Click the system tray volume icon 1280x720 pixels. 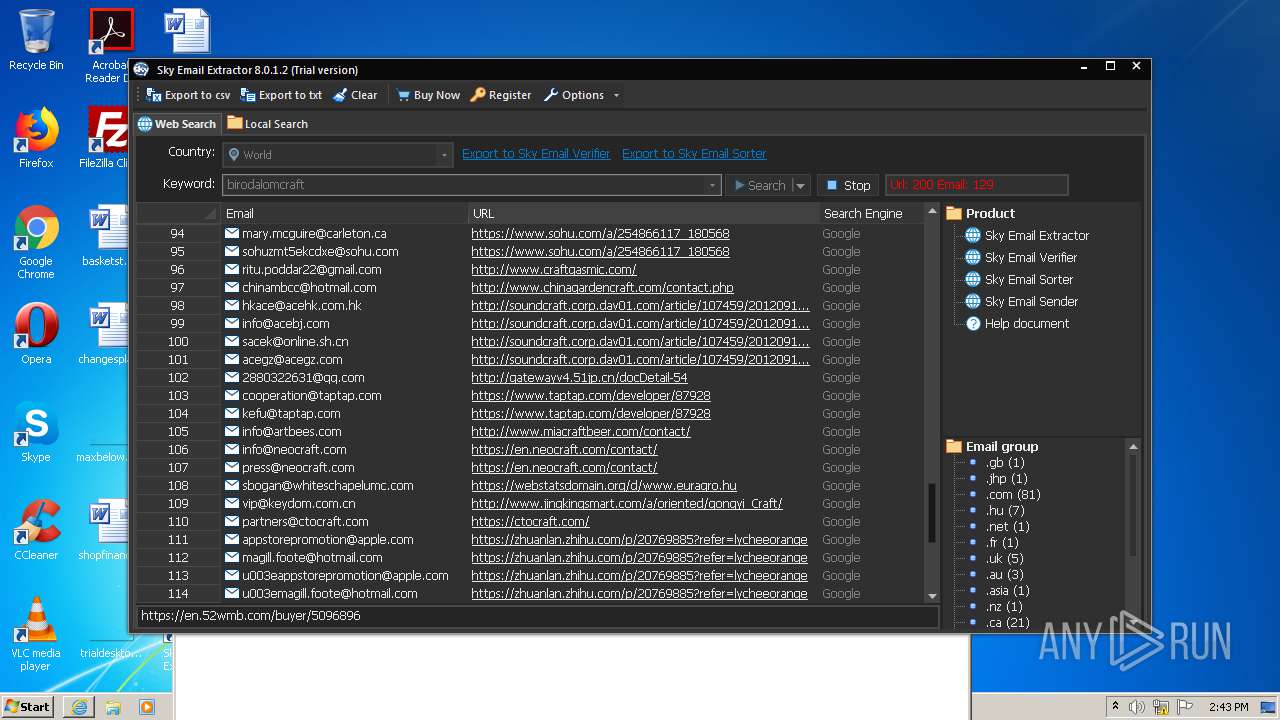[1136, 707]
